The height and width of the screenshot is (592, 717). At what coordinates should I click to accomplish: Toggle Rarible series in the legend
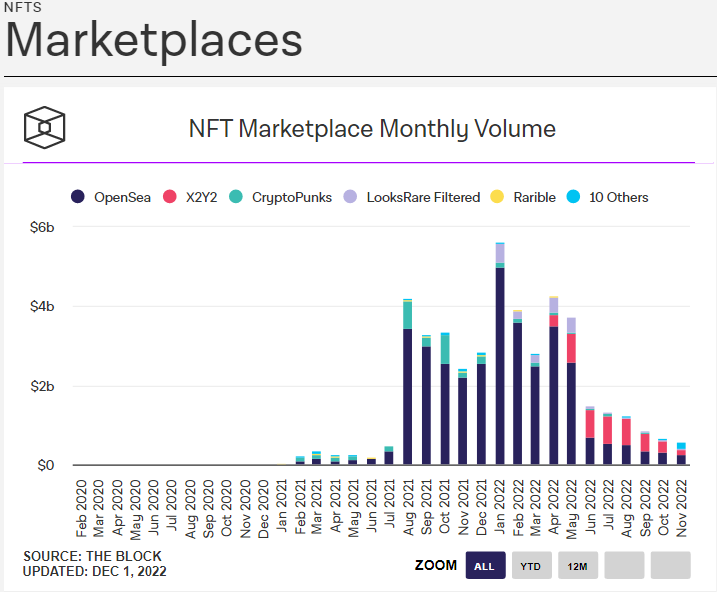pos(523,197)
